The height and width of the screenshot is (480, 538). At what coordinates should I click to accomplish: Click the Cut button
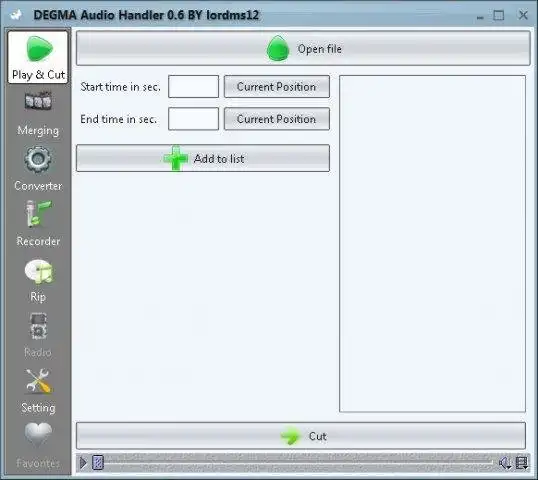301,436
